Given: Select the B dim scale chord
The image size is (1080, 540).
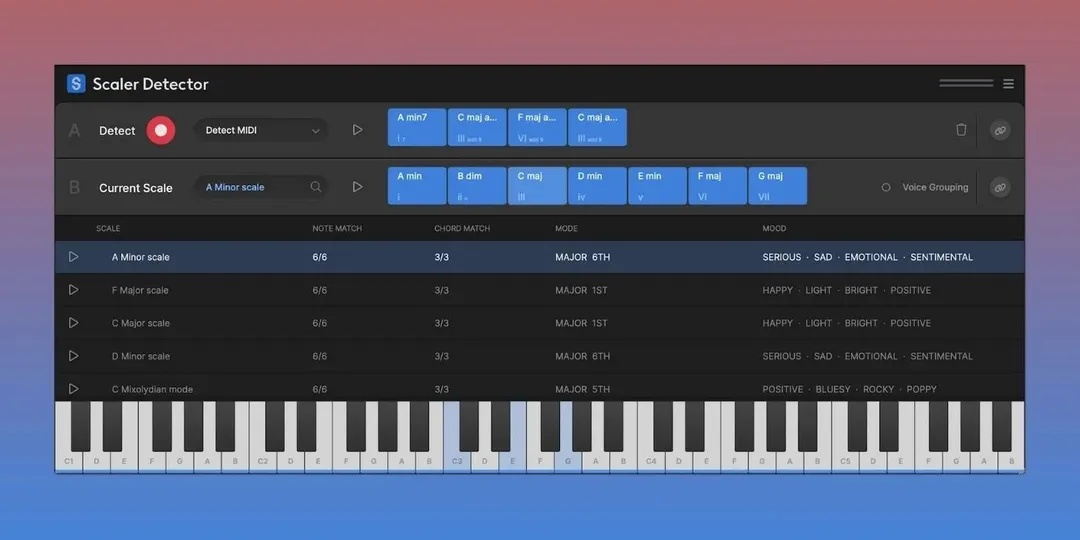Looking at the screenshot, I should (x=477, y=186).
